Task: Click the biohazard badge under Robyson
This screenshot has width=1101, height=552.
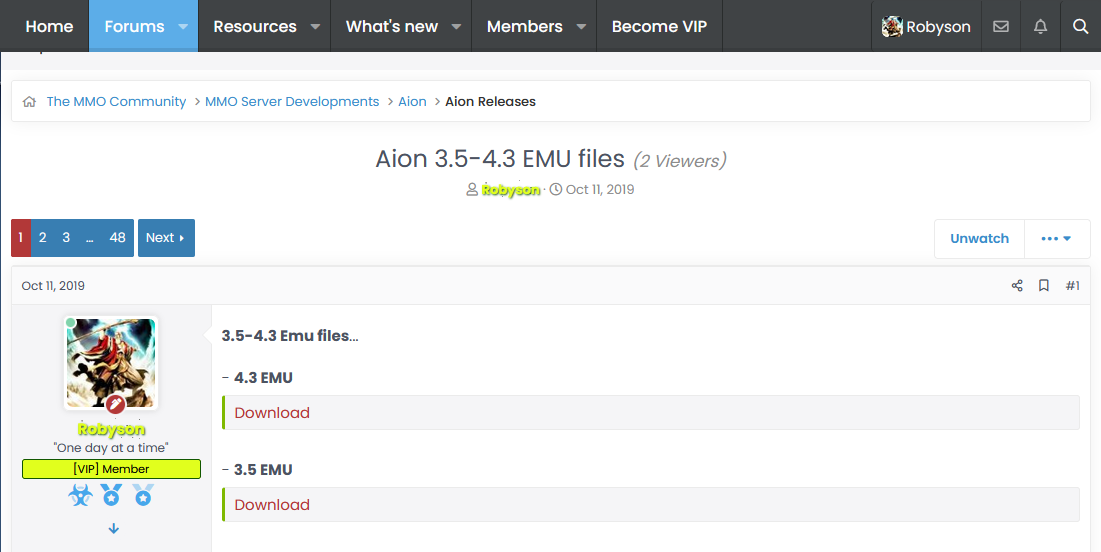Action: (x=81, y=496)
